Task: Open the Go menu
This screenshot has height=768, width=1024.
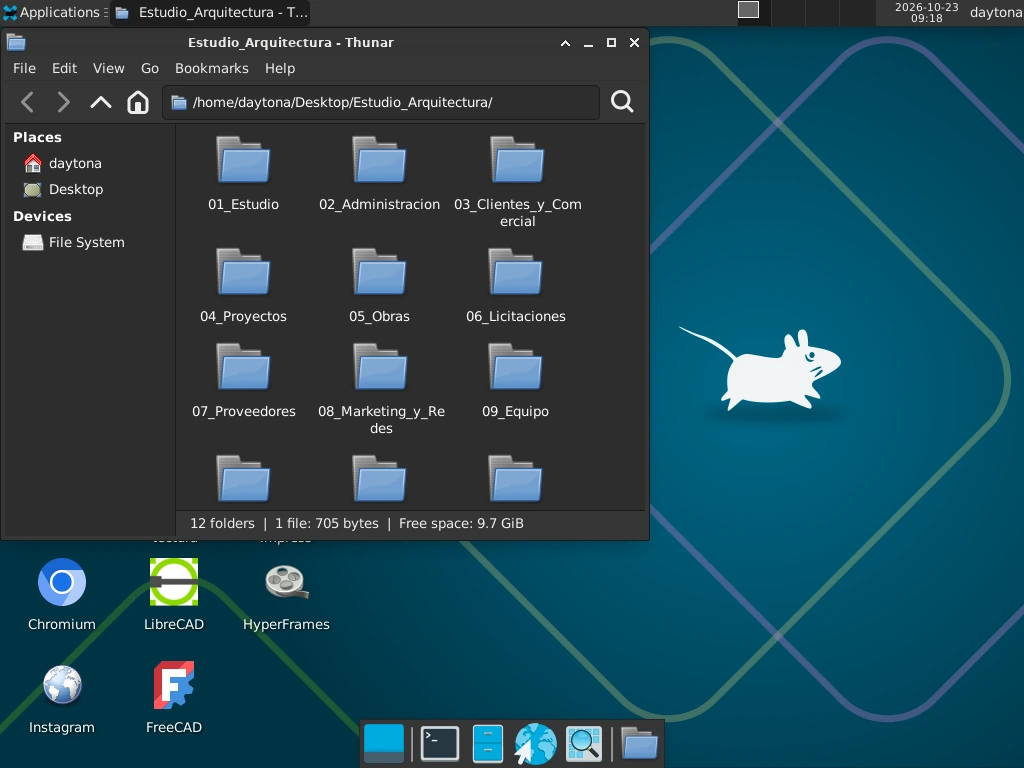Action: coord(150,69)
